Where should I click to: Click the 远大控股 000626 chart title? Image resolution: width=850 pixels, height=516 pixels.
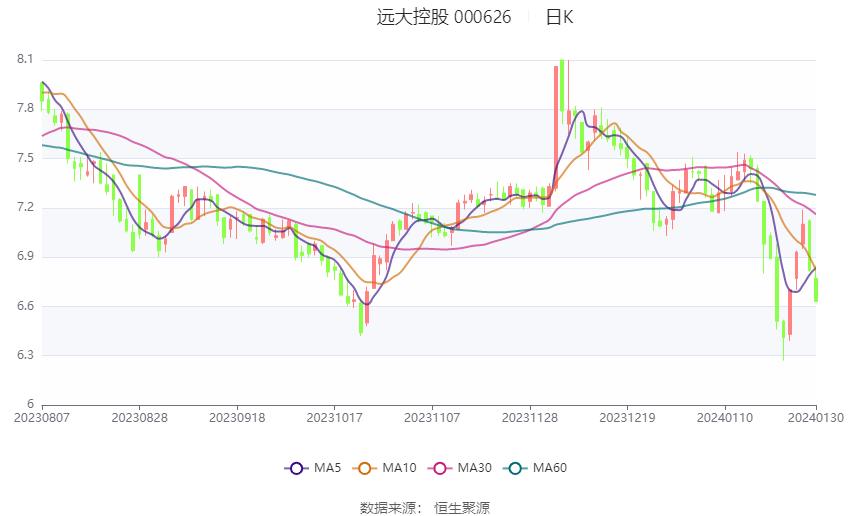click(443, 17)
